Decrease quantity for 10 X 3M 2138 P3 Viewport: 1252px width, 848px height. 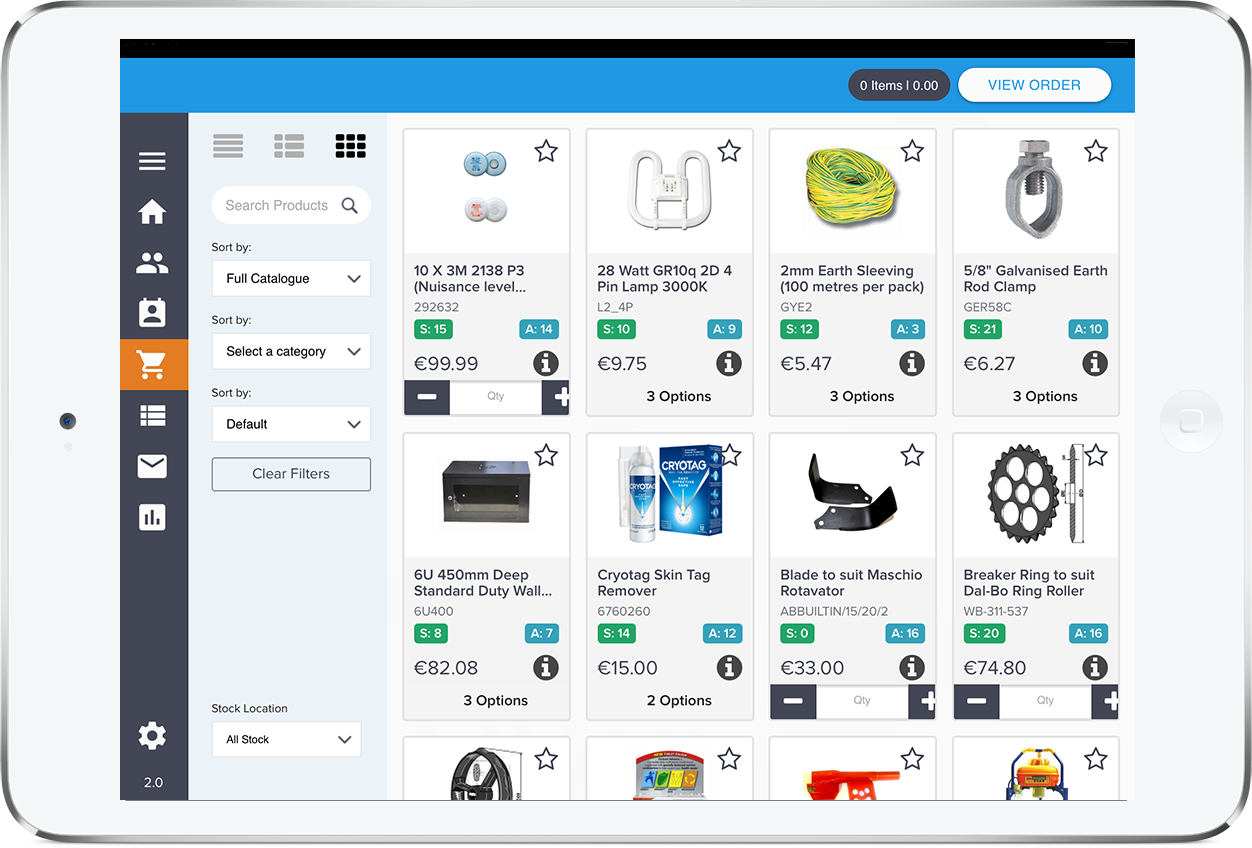tap(427, 397)
